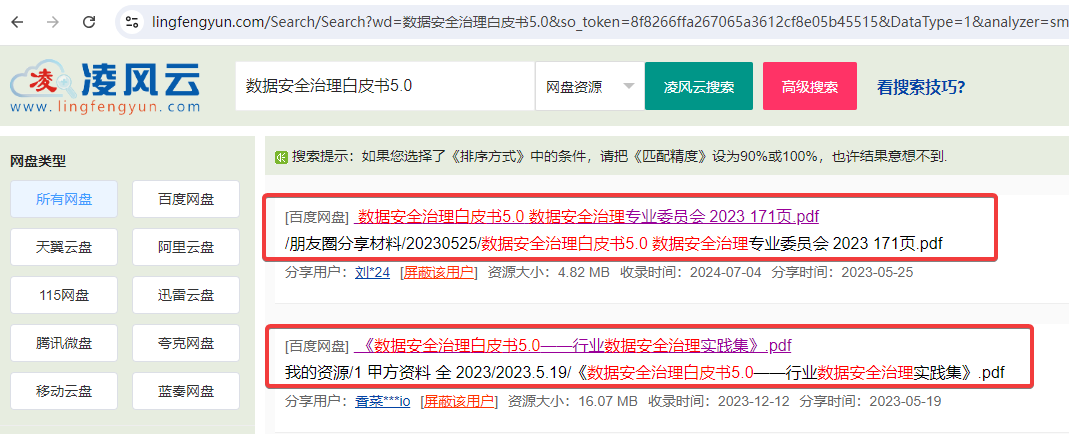Open the 行业数据安全治理实践集 pdf result

point(573,345)
